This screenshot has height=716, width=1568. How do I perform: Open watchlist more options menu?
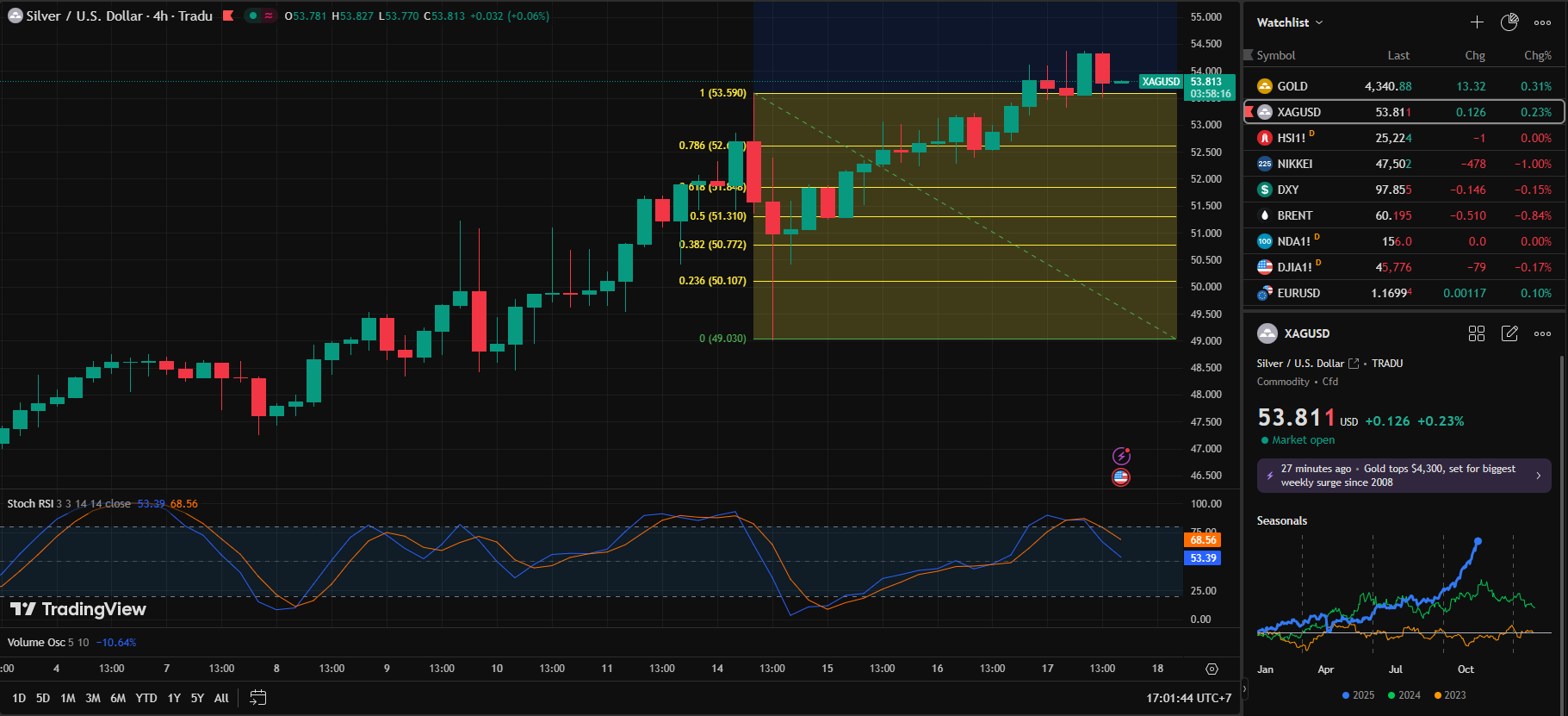[x=1542, y=22]
